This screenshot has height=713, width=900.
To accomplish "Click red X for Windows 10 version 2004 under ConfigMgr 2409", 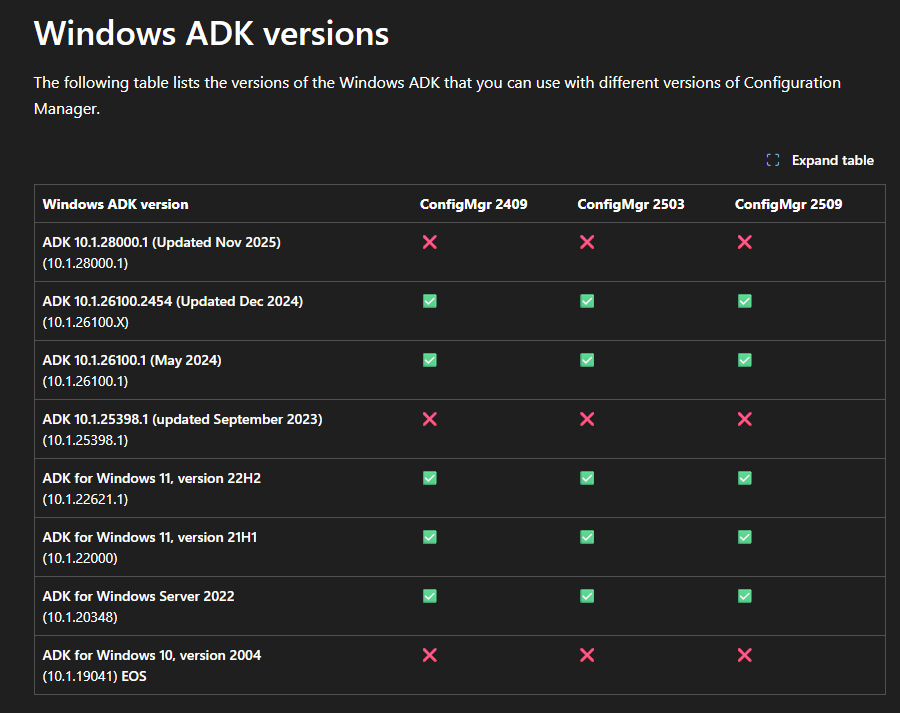I will pyautogui.click(x=429, y=655).
